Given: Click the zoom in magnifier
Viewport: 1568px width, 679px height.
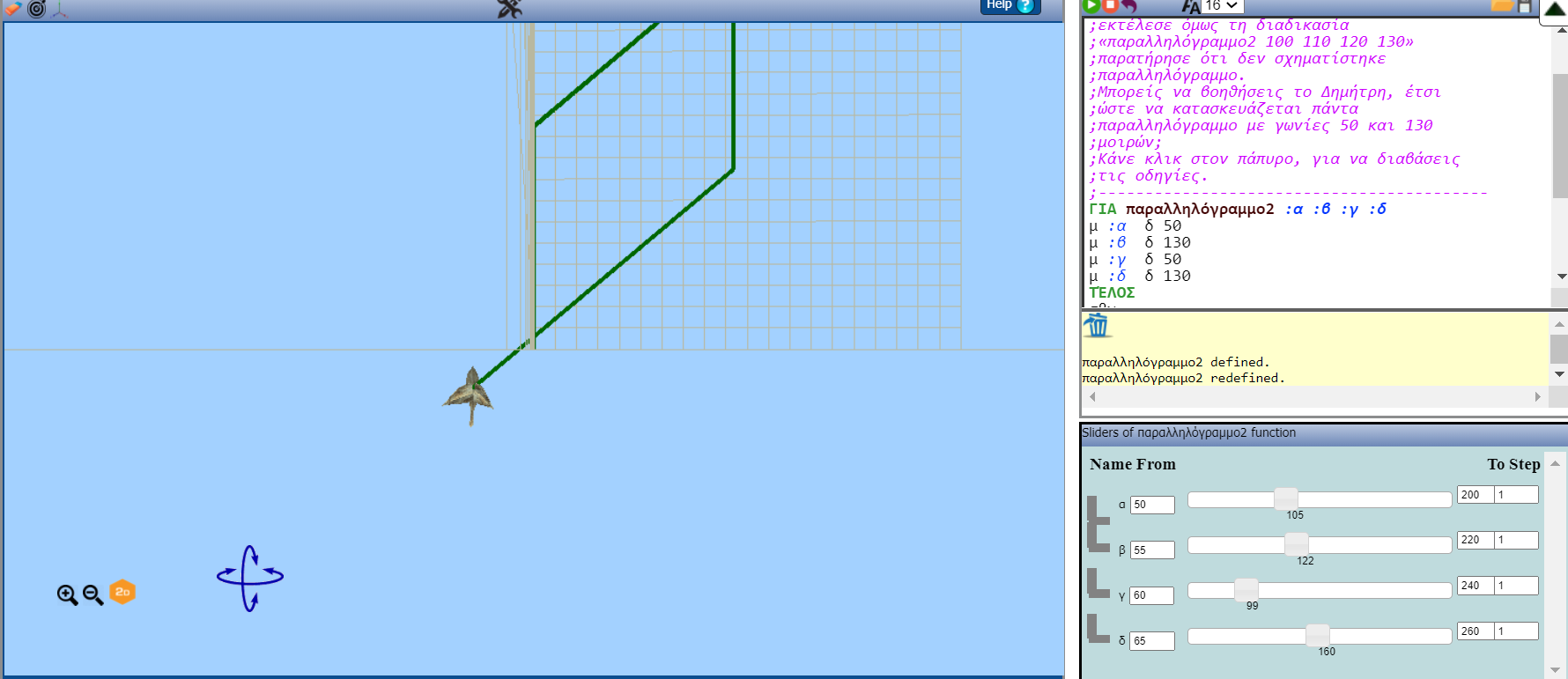Looking at the screenshot, I should (x=67, y=595).
